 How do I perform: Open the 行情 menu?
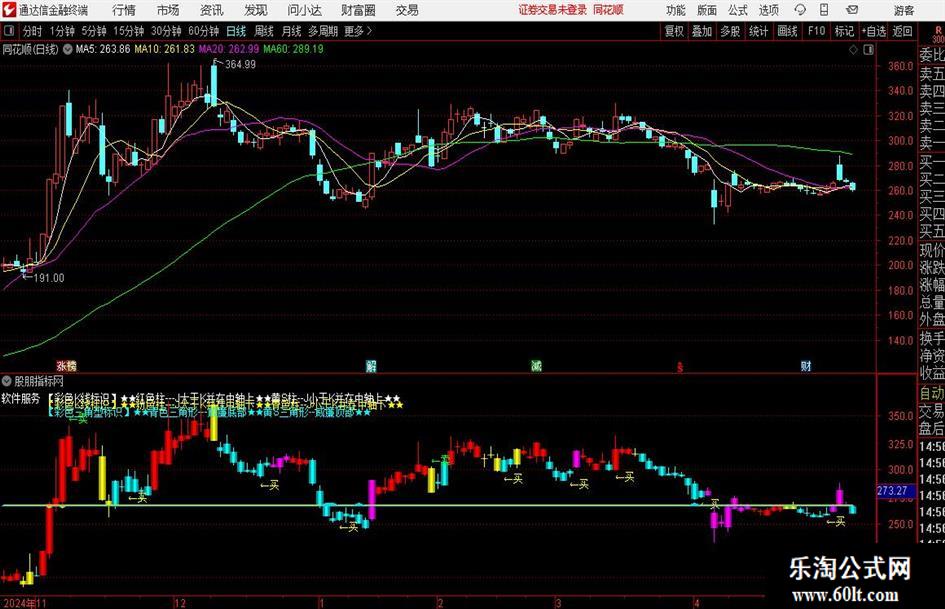point(124,10)
